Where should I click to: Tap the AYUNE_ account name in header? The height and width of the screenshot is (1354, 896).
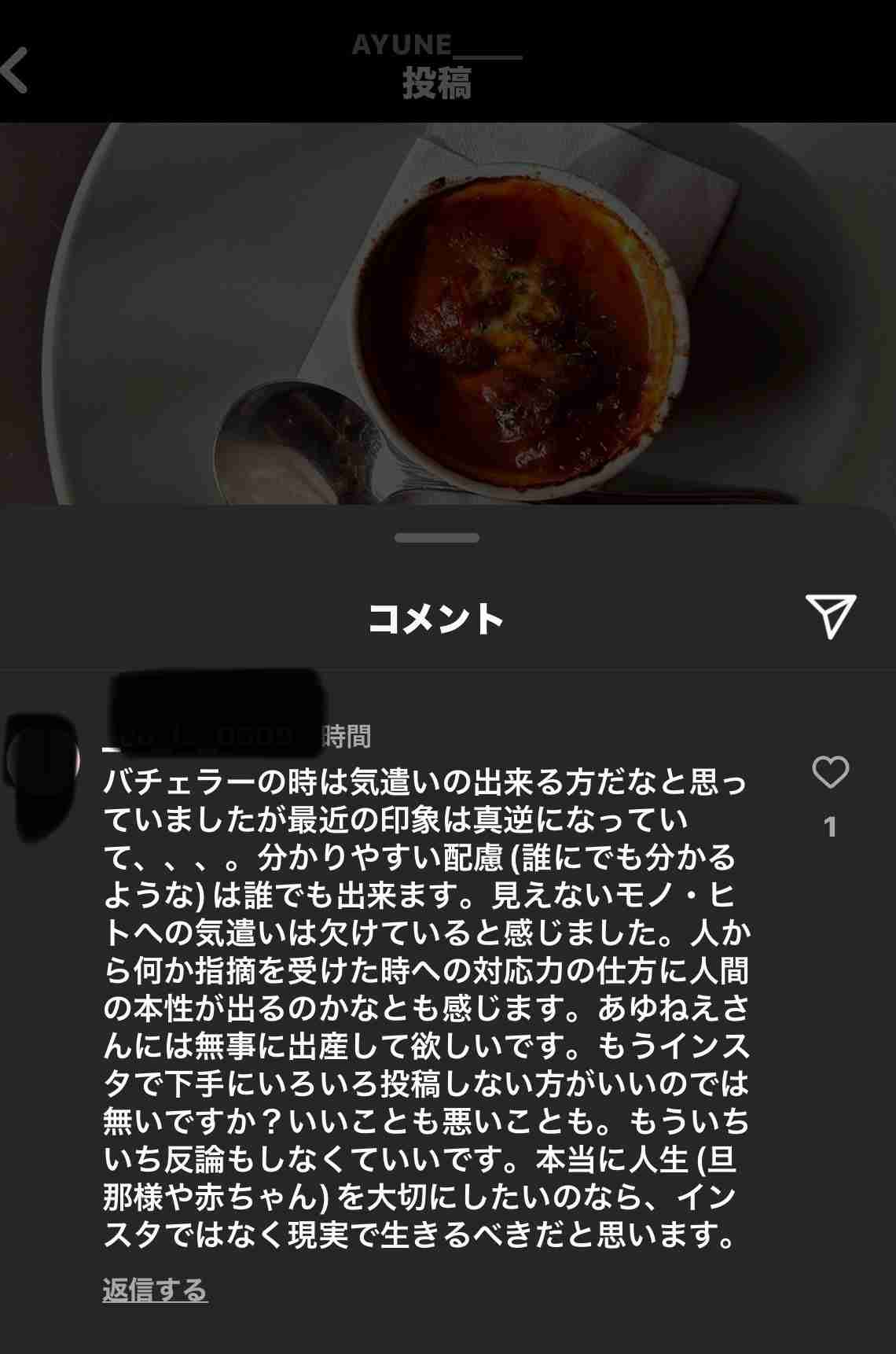[436, 45]
